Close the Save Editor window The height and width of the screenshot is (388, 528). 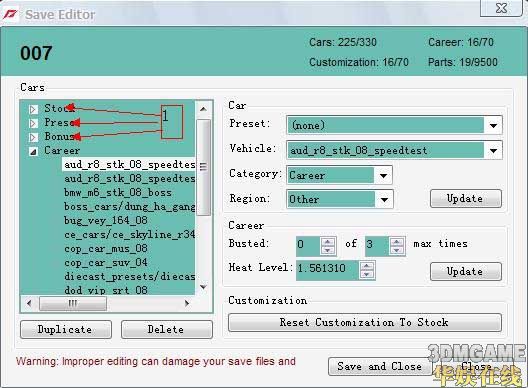(x=501, y=8)
